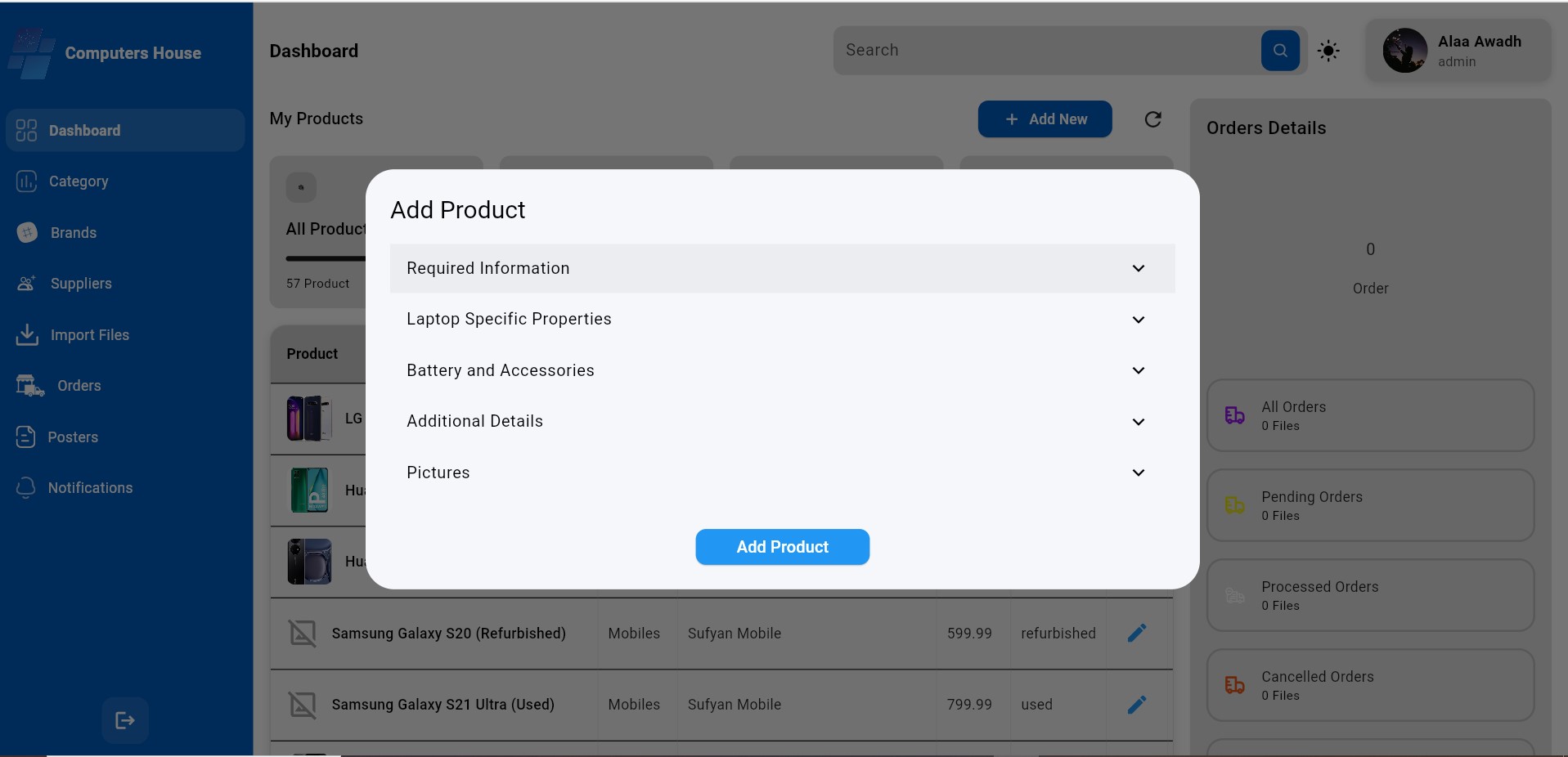Edit the Samsung Galaxy S20 (Refurbished) row
The width and height of the screenshot is (1568, 757).
click(x=1137, y=633)
